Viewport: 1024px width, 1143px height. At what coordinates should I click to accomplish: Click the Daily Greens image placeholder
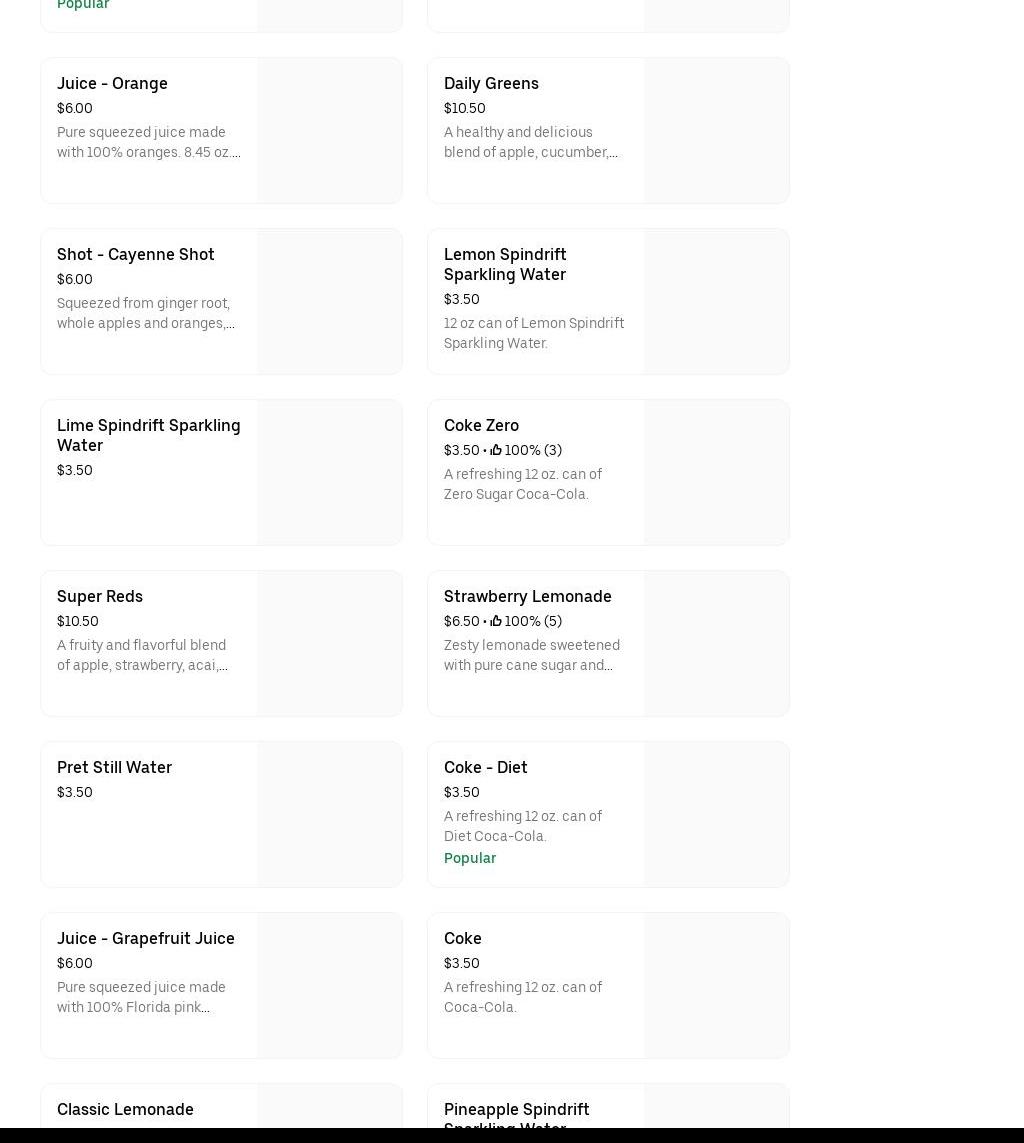point(716,130)
